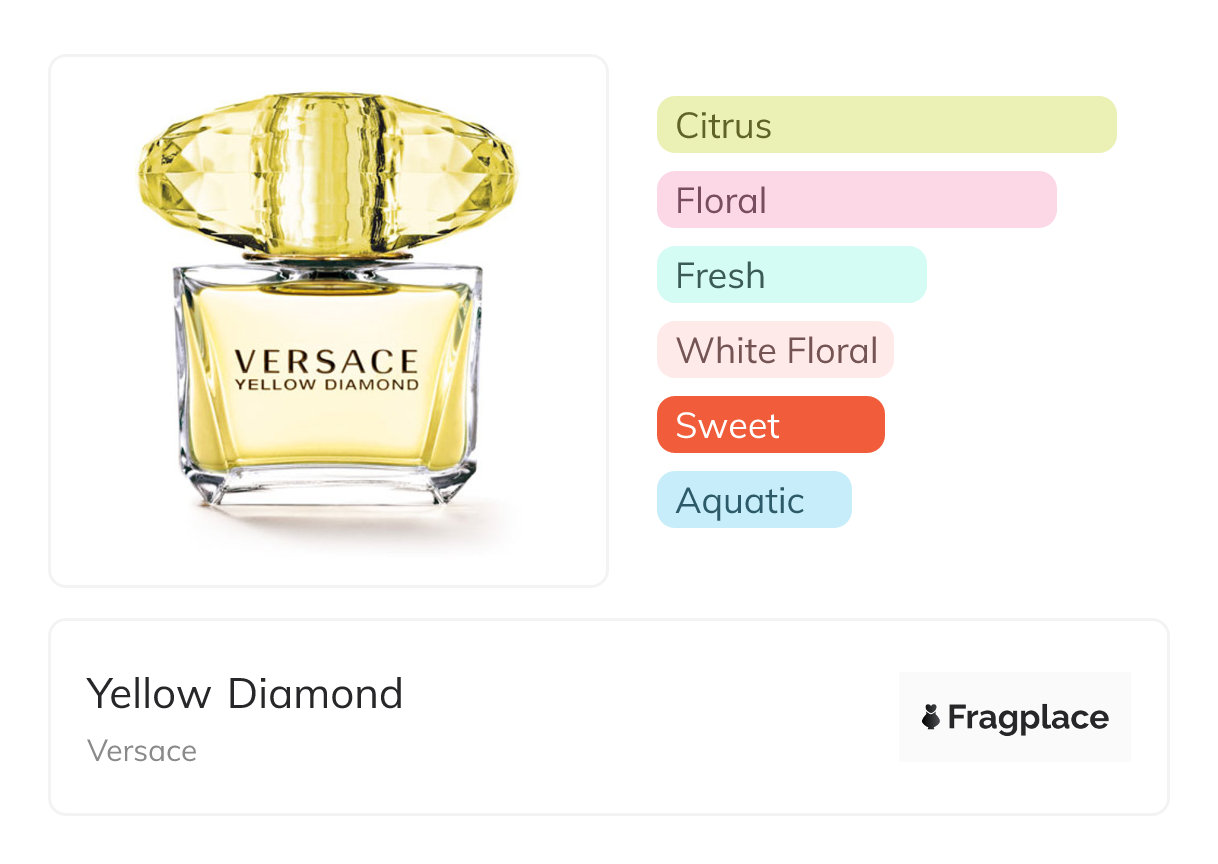Screen dimensions: 1218x864
Task: Select the blue Aquatic accord bar
Action: pyautogui.click(x=754, y=500)
